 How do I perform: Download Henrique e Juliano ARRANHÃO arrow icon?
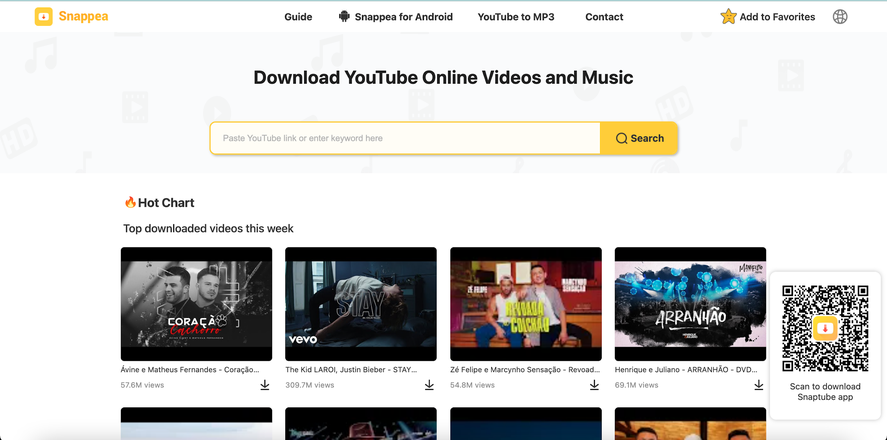pyautogui.click(x=759, y=385)
